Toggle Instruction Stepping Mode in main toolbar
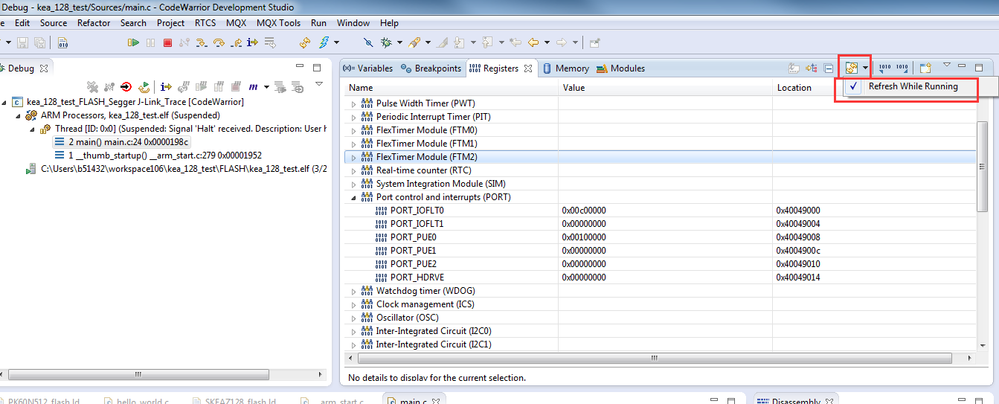Image resolution: width=999 pixels, height=404 pixels. [x=252, y=43]
